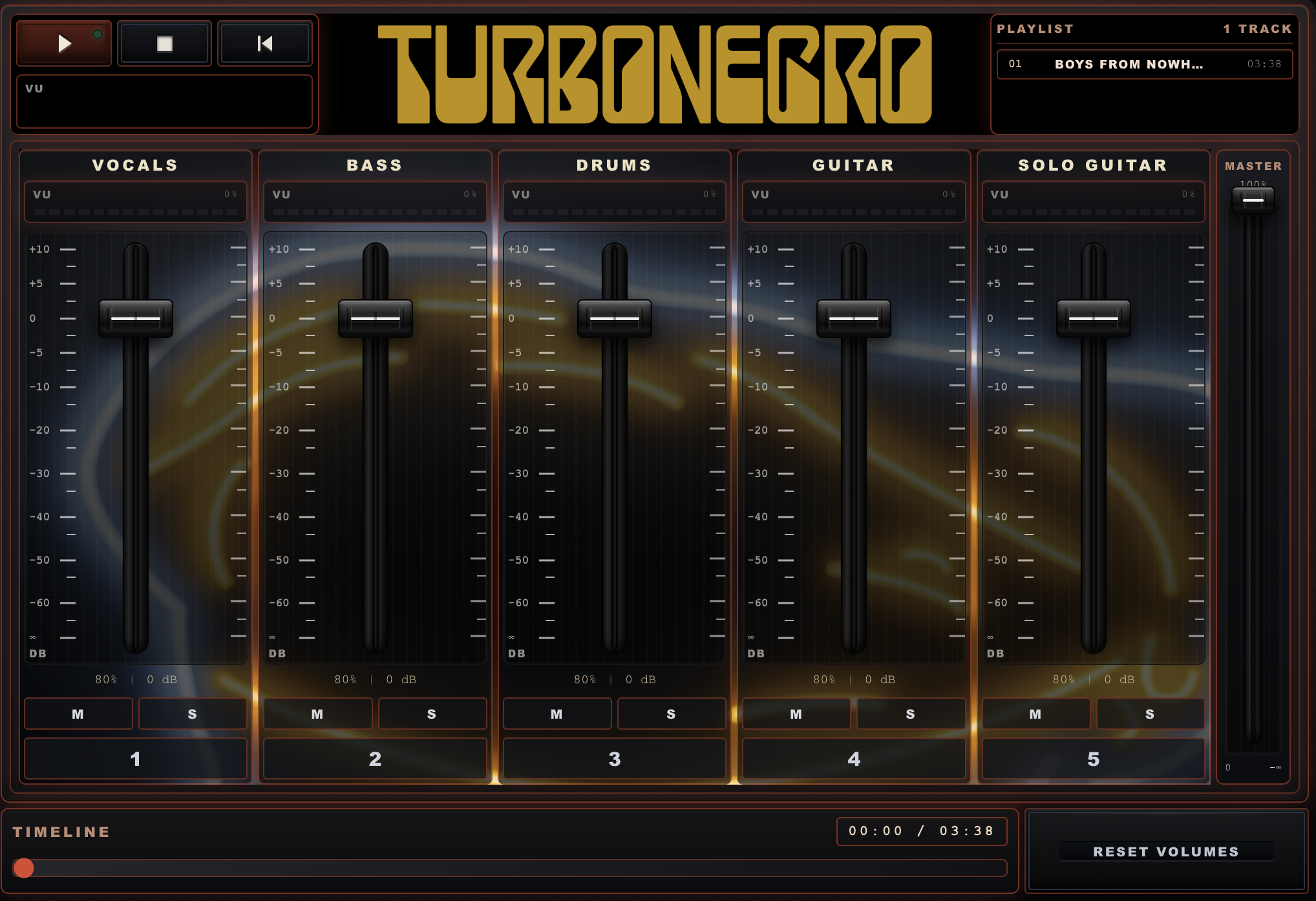Select track Boys From Nowhere in the playlist

click(x=1144, y=64)
